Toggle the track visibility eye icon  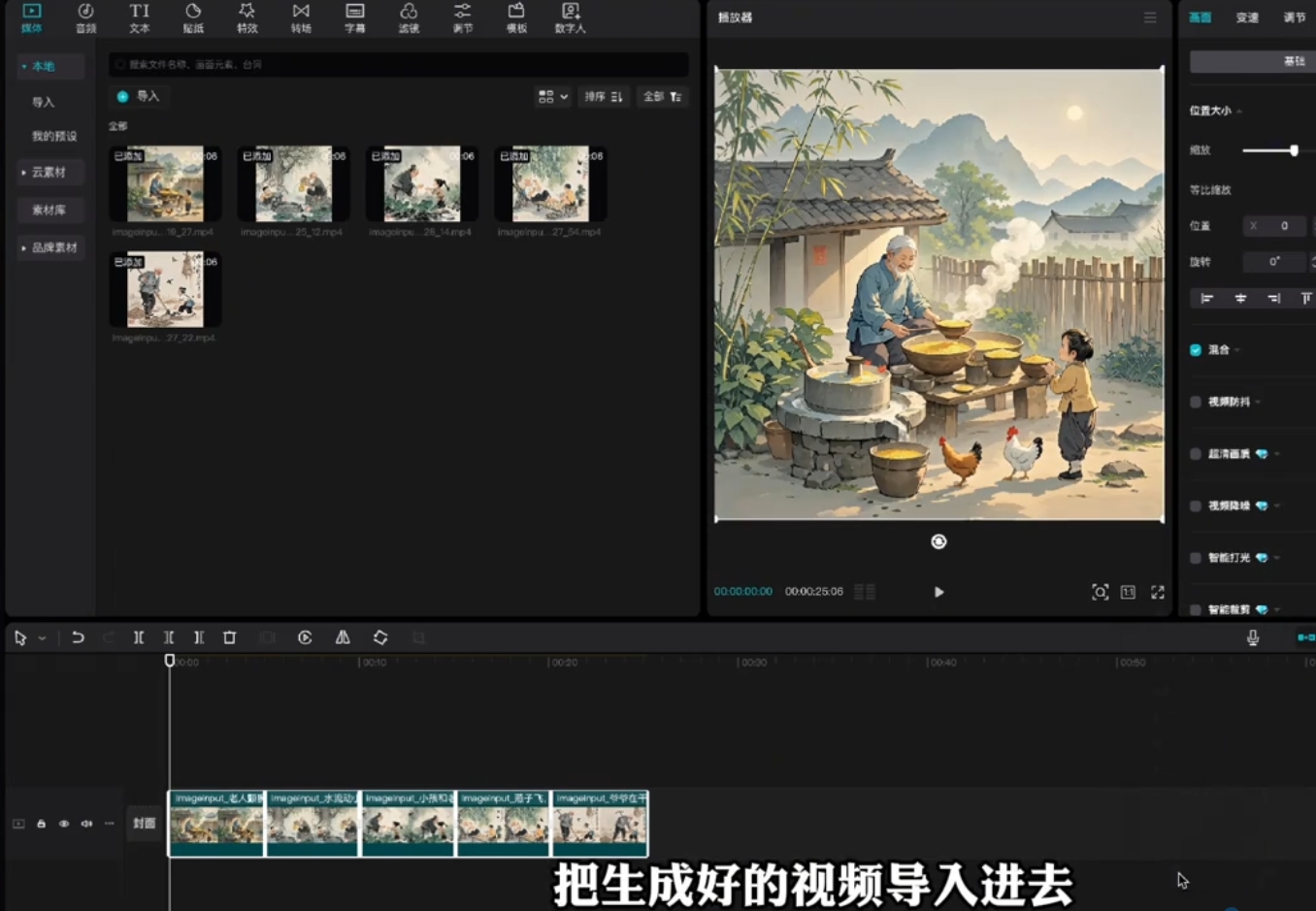point(64,824)
